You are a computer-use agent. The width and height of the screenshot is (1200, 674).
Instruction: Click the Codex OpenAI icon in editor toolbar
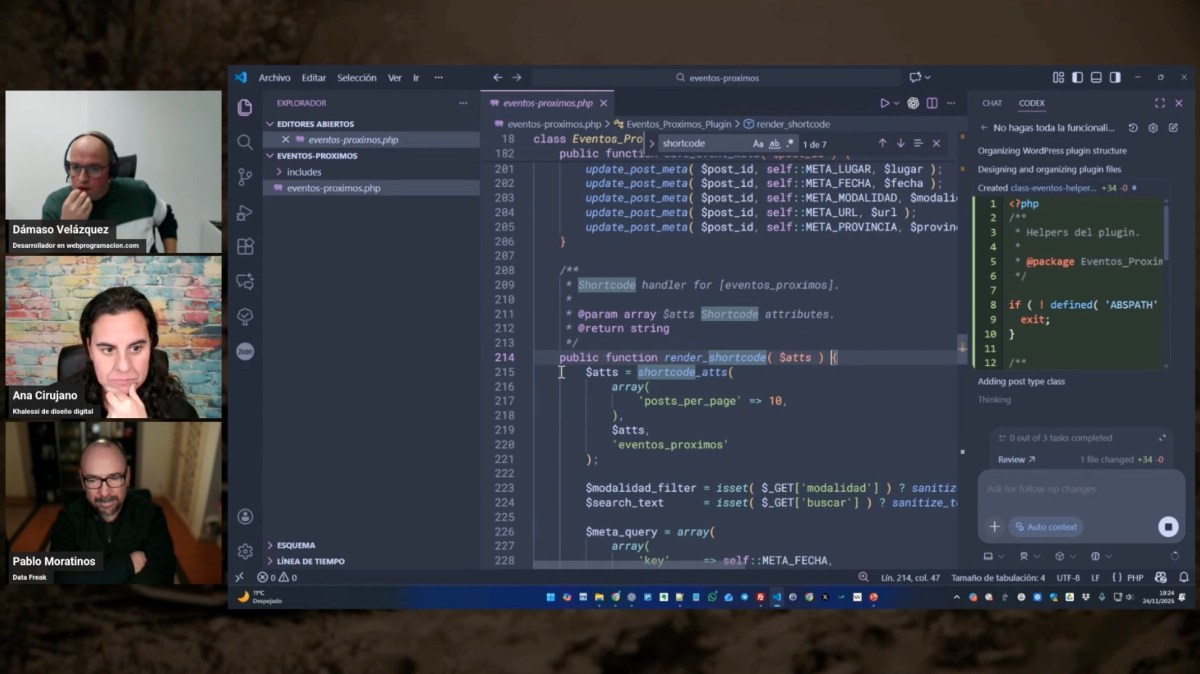(x=914, y=103)
